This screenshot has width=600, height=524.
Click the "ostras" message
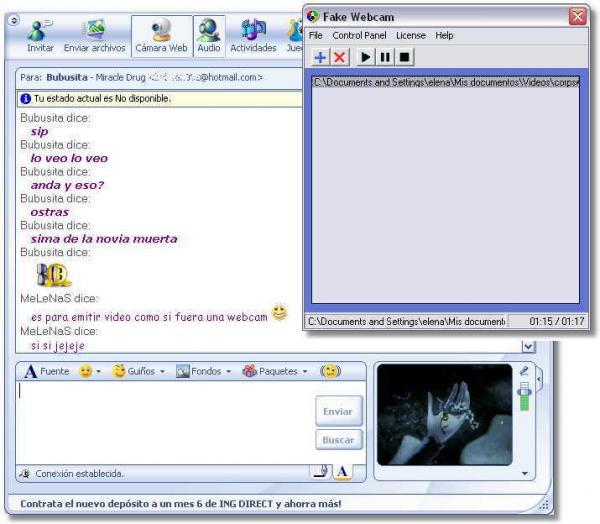[50, 212]
